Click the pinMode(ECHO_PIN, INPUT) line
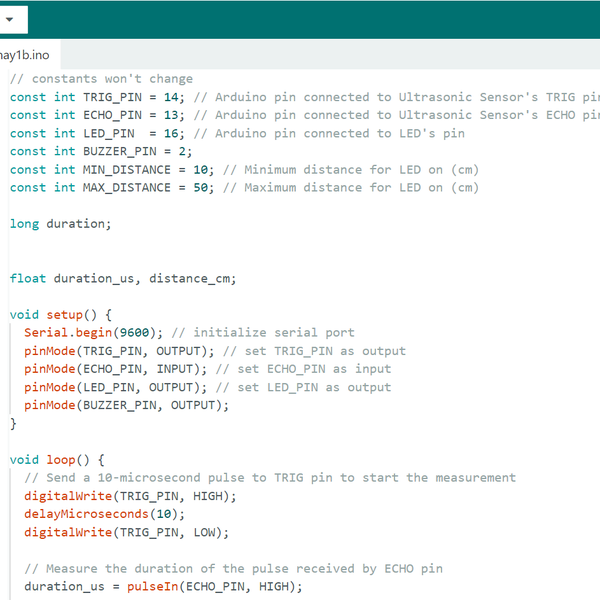Screen dimensions: 600x600 [x=208, y=369]
